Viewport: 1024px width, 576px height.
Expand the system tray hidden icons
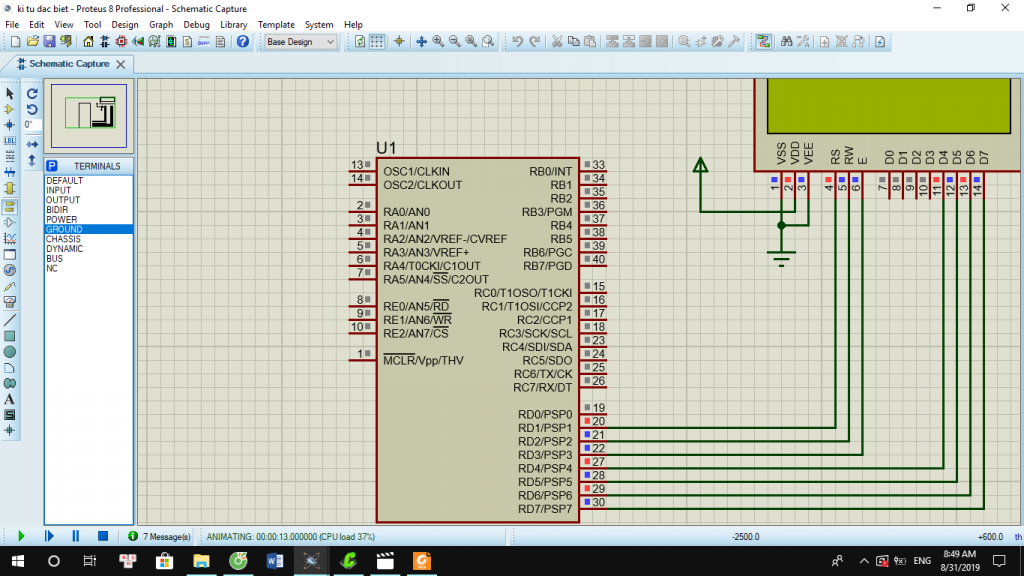[x=864, y=560]
